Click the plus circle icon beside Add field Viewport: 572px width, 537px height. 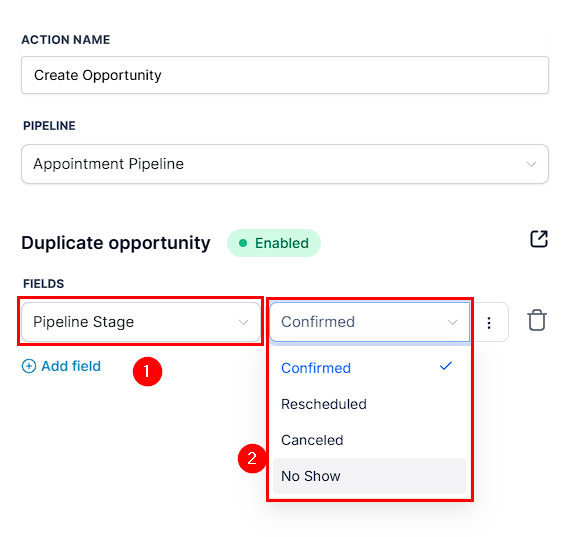coord(29,366)
